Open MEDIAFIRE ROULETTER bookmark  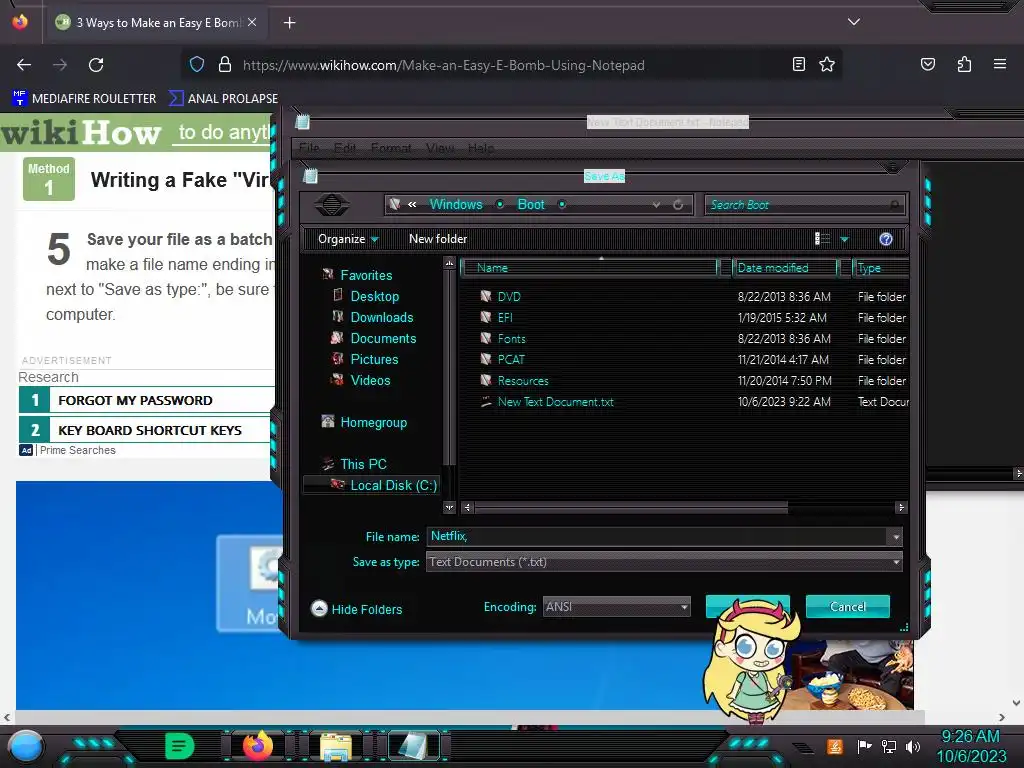pos(84,99)
